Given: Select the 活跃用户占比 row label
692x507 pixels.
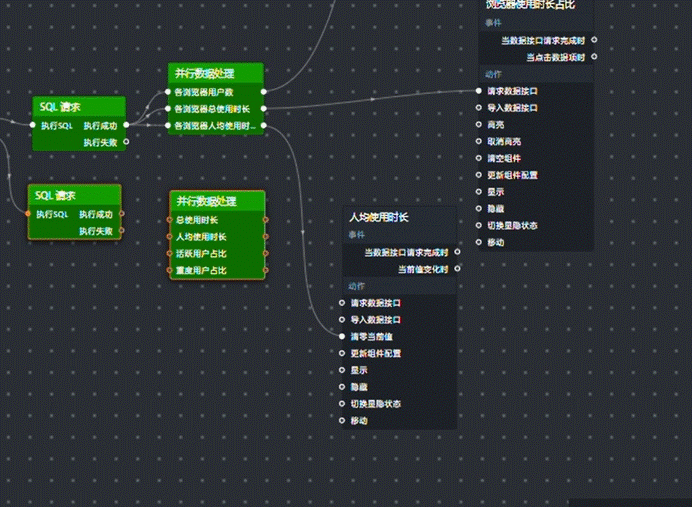Looking at the screenshot, I should [x=201, y=254].
